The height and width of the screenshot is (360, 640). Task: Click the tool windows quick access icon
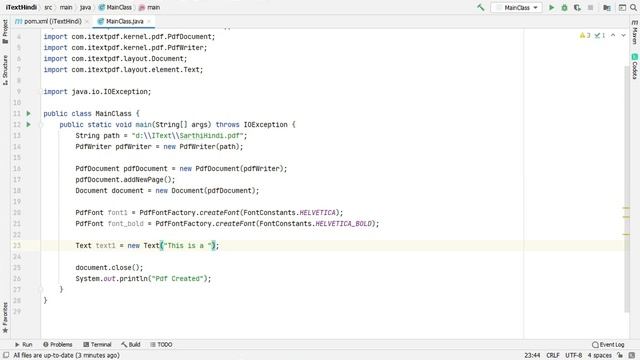click(6, 355)
